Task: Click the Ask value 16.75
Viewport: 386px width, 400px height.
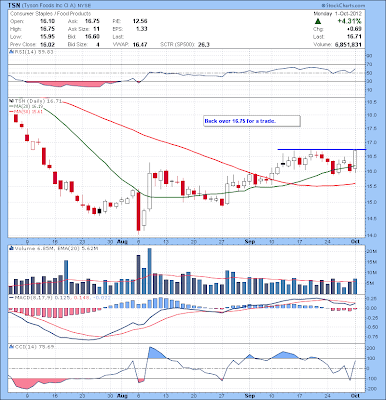Action: pos(92,21)
